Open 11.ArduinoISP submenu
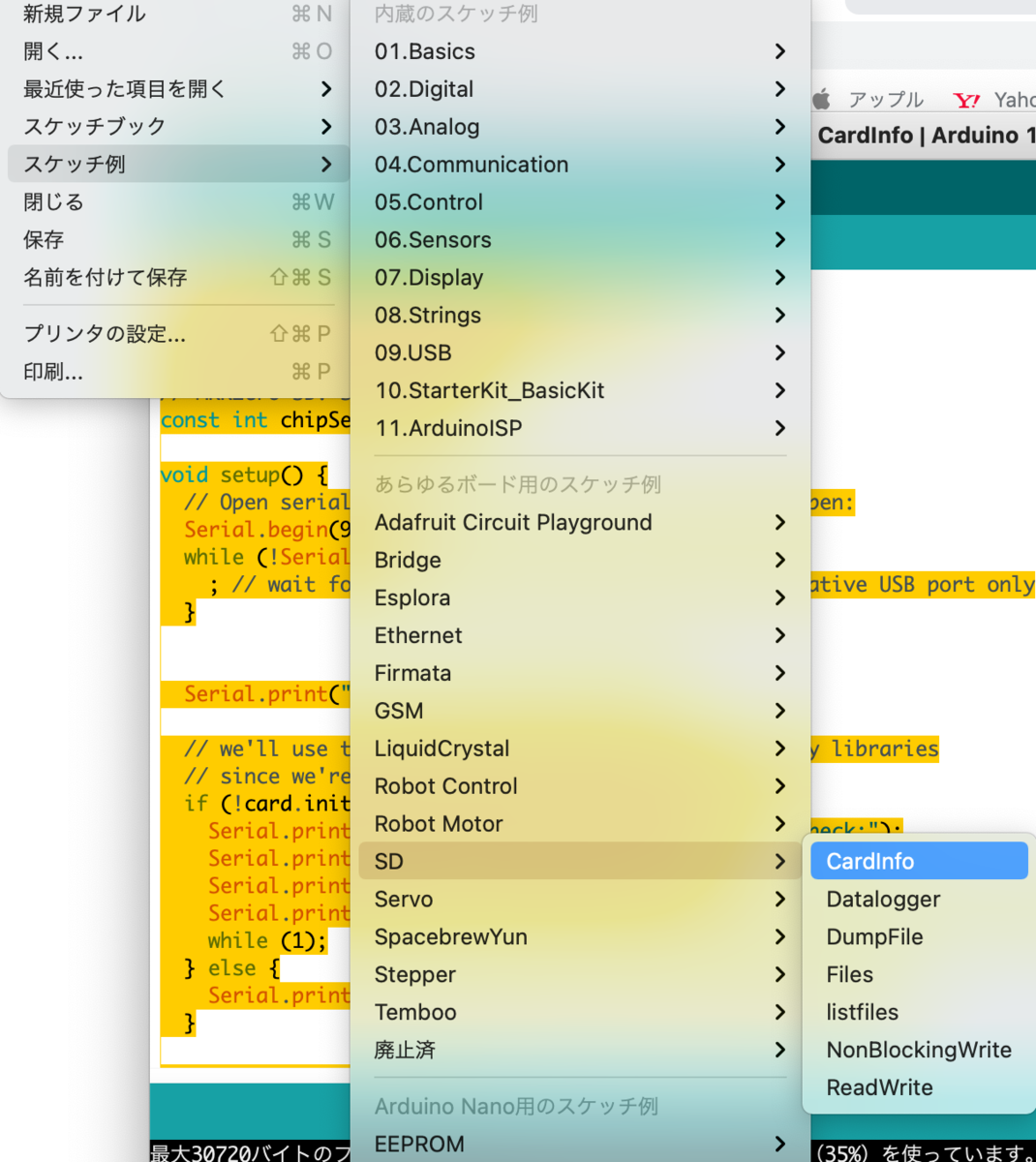1036x1162 pixels. click(x=580, y=429)
